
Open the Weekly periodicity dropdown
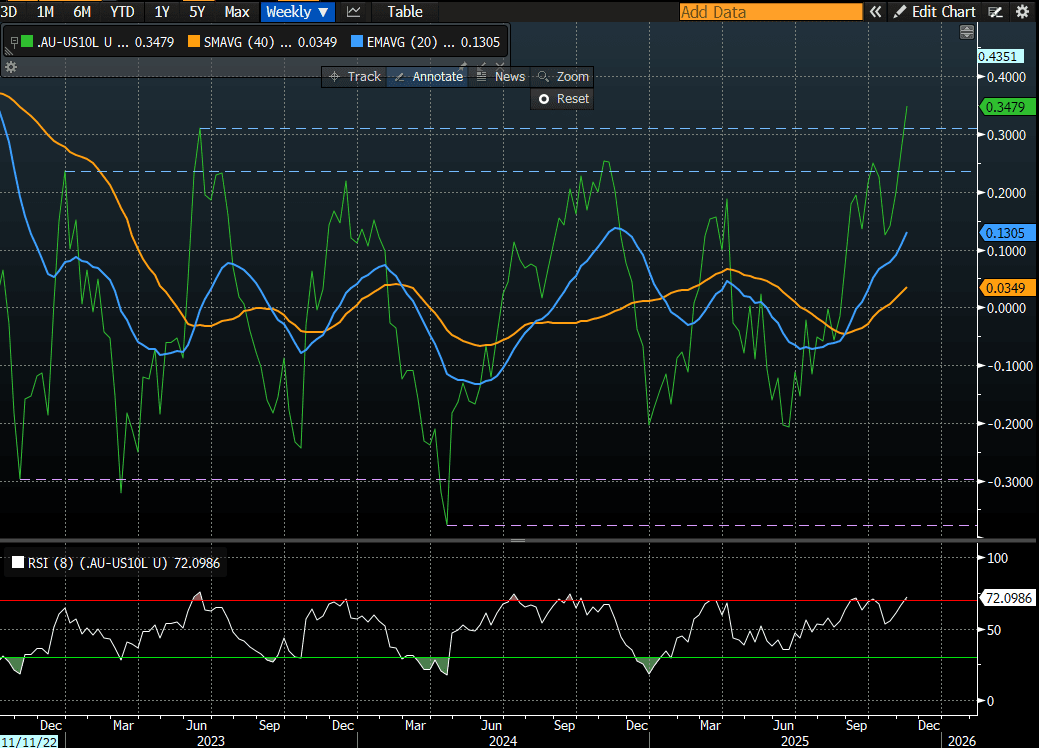(296, 12)
